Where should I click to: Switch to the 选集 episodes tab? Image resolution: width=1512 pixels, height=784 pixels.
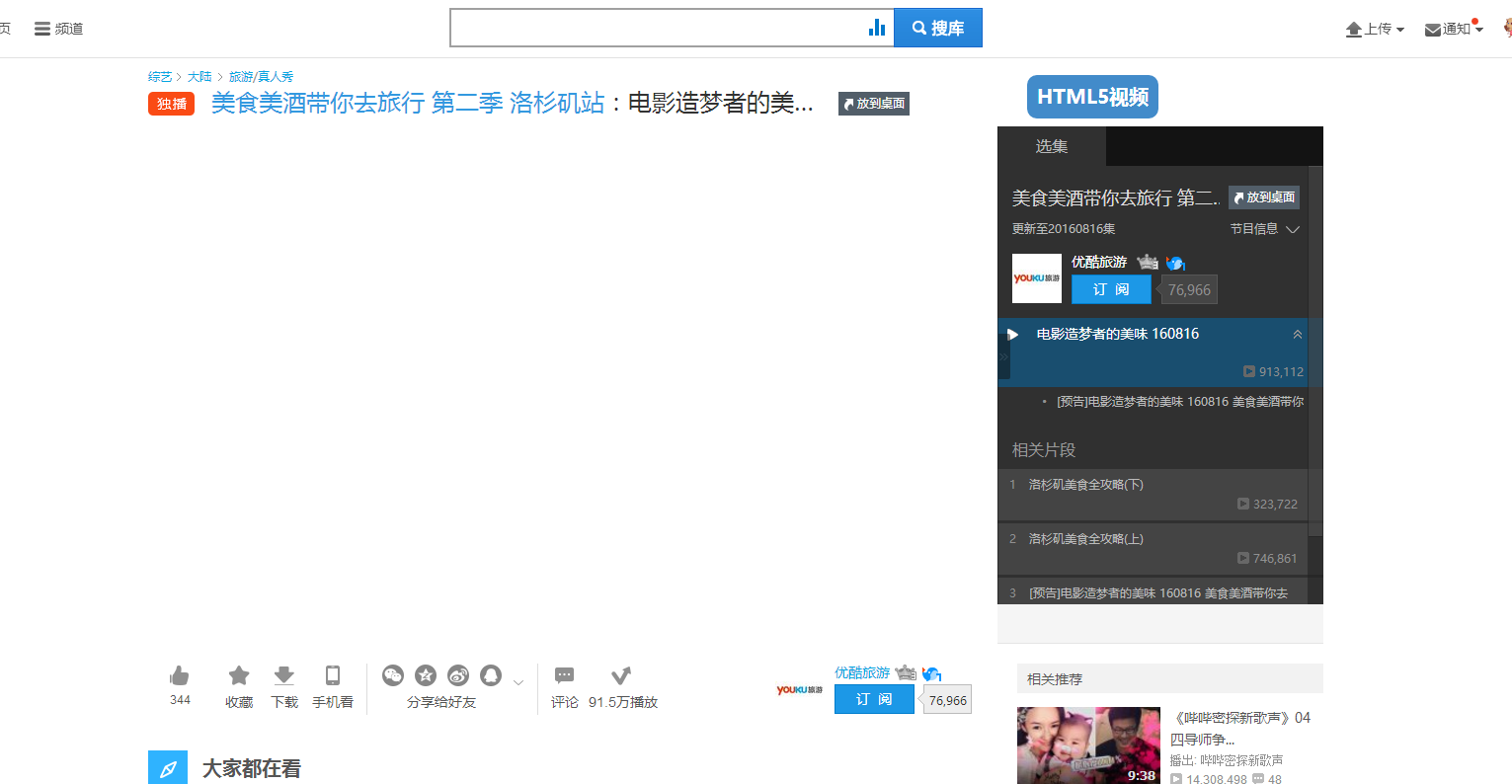point(1051,146)
